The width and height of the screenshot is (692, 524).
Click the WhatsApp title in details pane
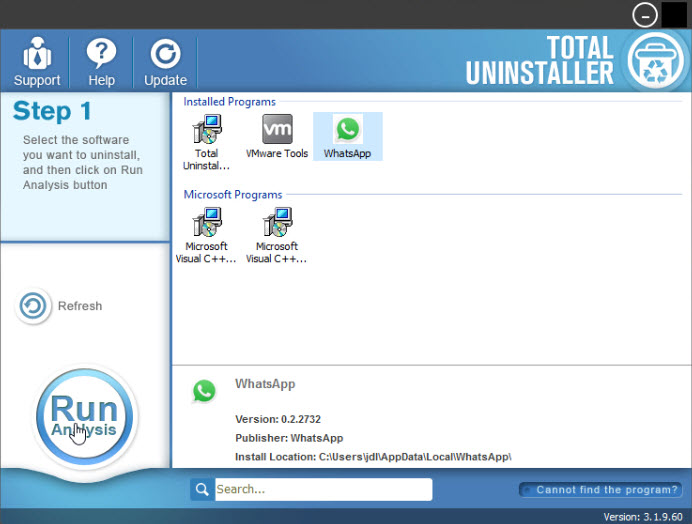(265, 384)
